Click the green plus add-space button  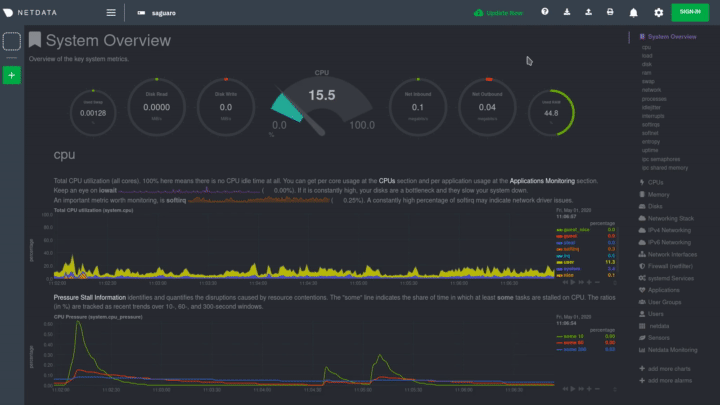[x=11, y=75]
